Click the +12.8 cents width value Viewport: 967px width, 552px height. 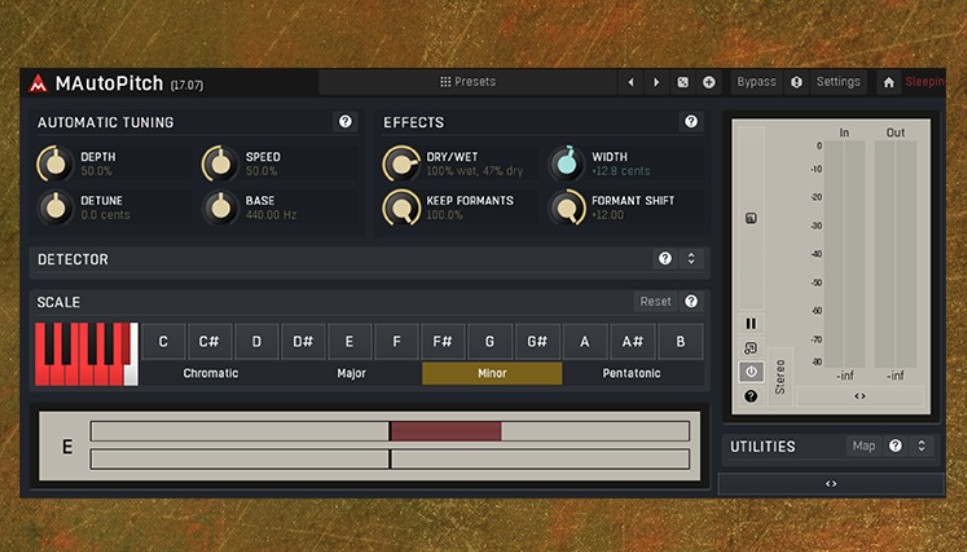[620, 171]
